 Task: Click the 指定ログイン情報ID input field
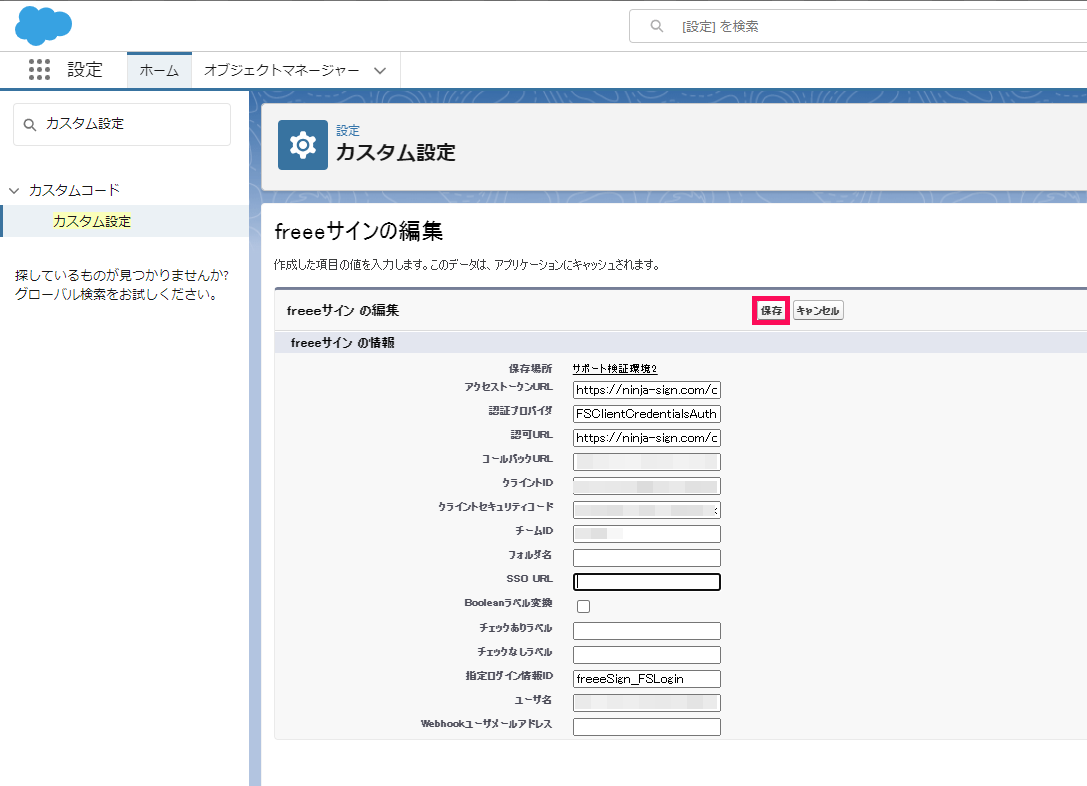point(647,679)
